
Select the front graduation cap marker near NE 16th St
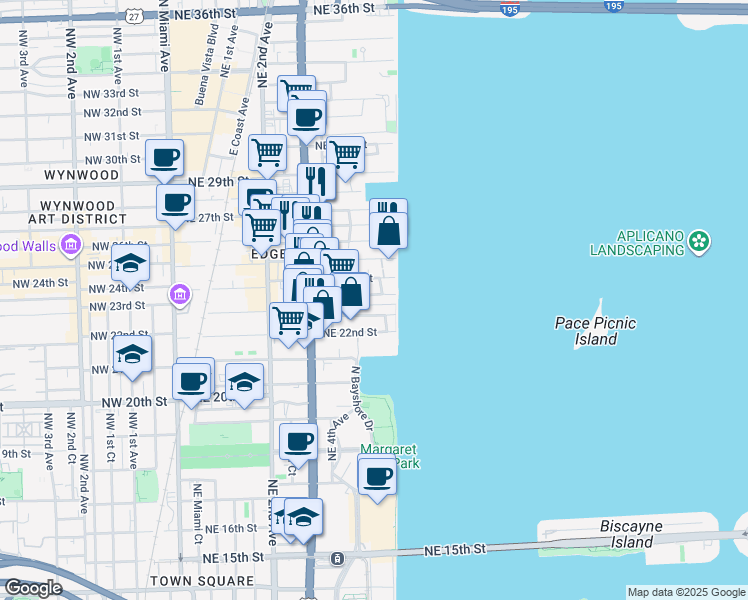(x=303, y=520)
